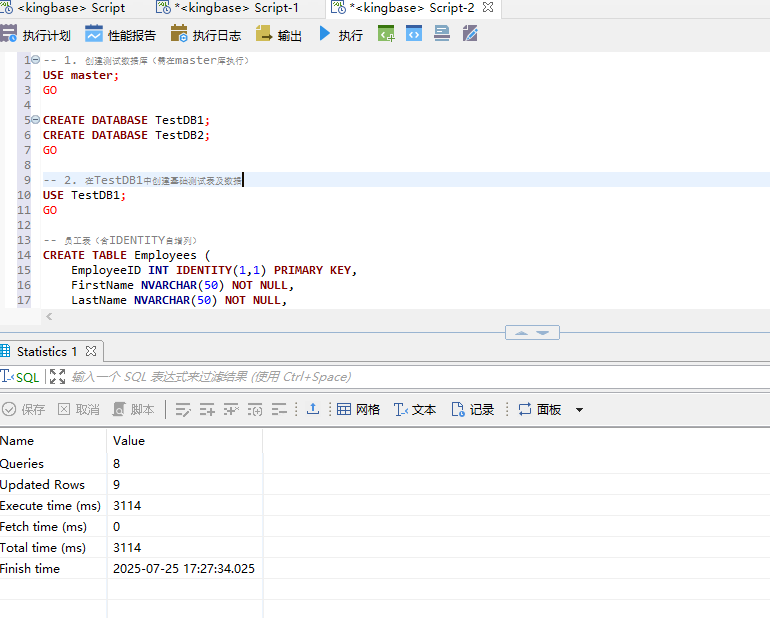Screen dimensions: 770x618
Task: Click the FirstName NVARCHAR(50) line
Action: [x=182, y=285]
